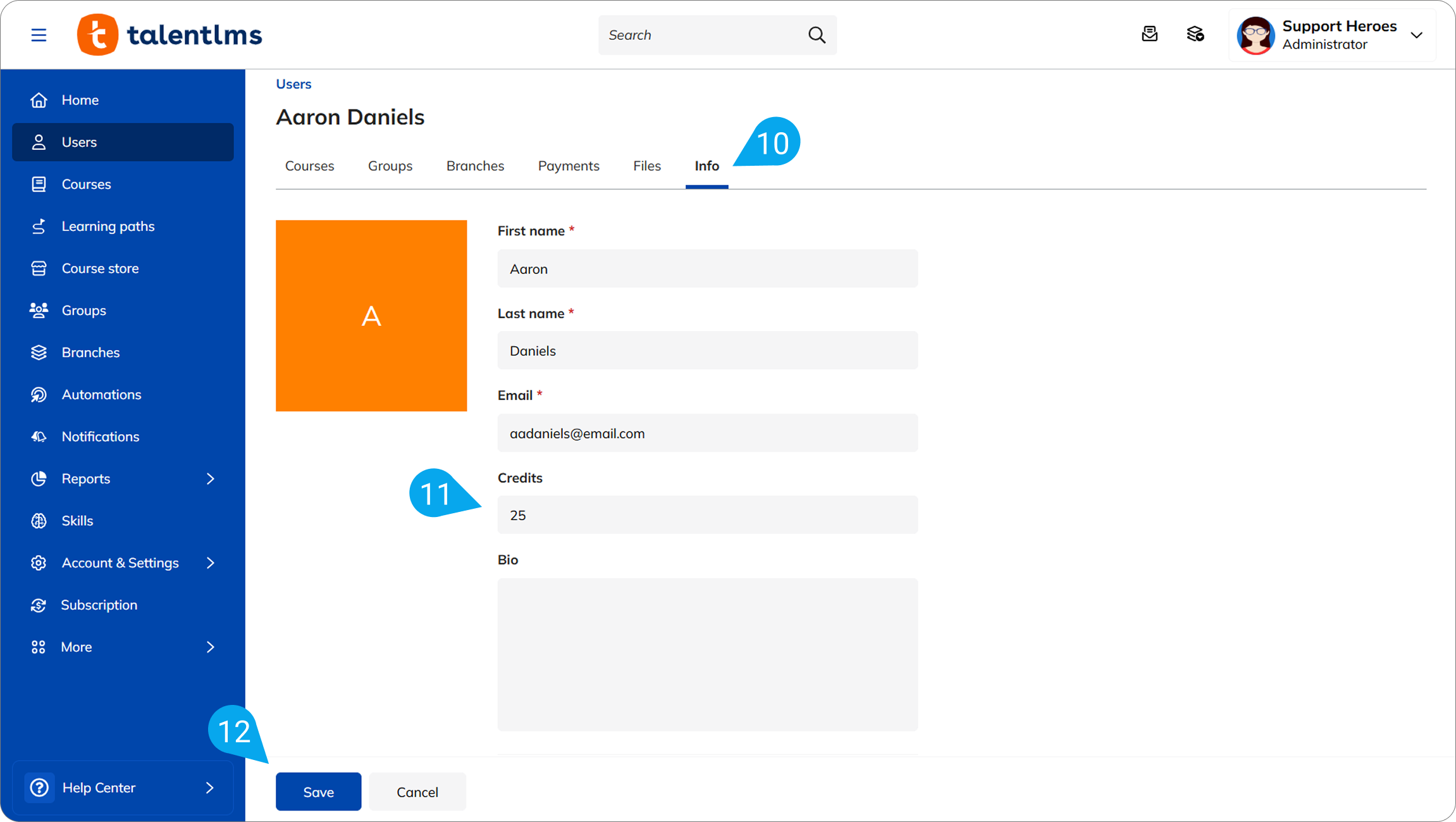Click the TalentLMS logo
Image resolution: width=1456 pixels, height=822 pixels.
170,35
